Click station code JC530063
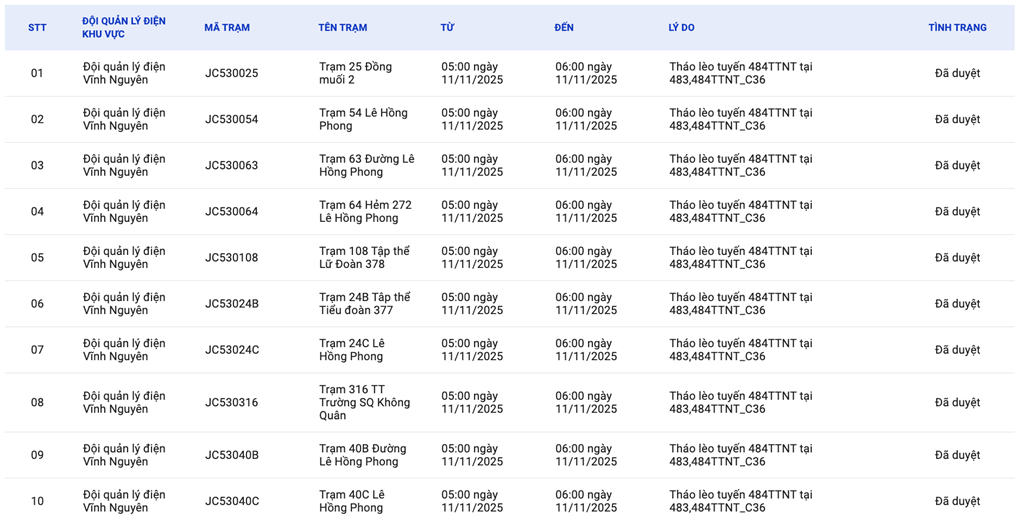Screen dimensions: 1024x524 coord(231,165)
